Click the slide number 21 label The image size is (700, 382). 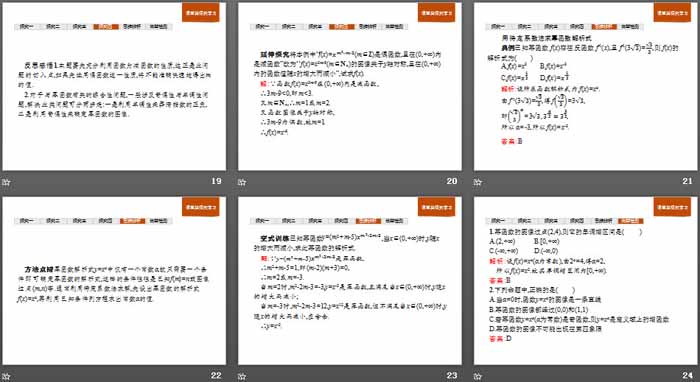(688, 181)
